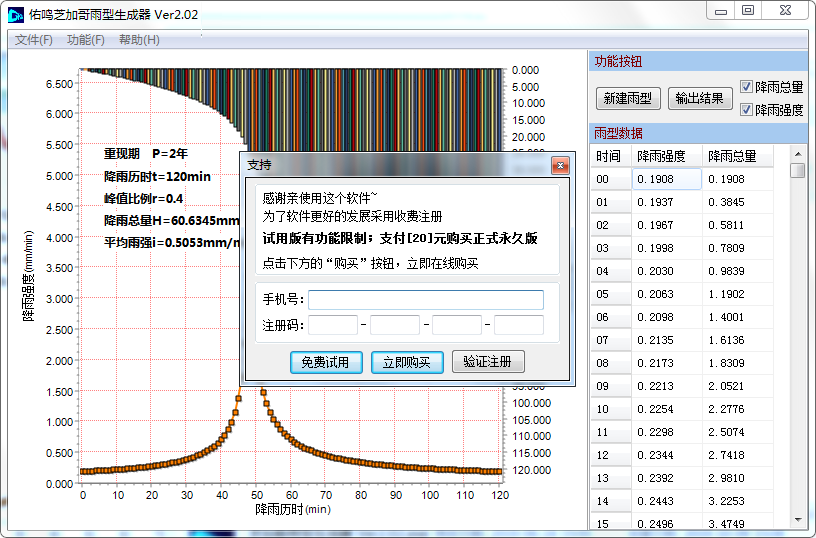The image size is (816, 538).
Task: Click the last 注册码 segment box
Action: pyautogui.click(x=518, y=325)
